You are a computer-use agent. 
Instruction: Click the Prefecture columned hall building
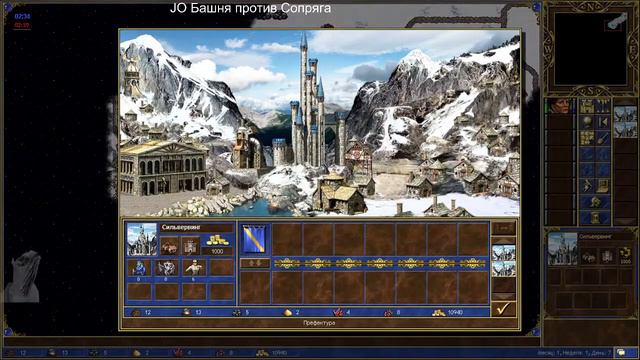coord(163,168)
